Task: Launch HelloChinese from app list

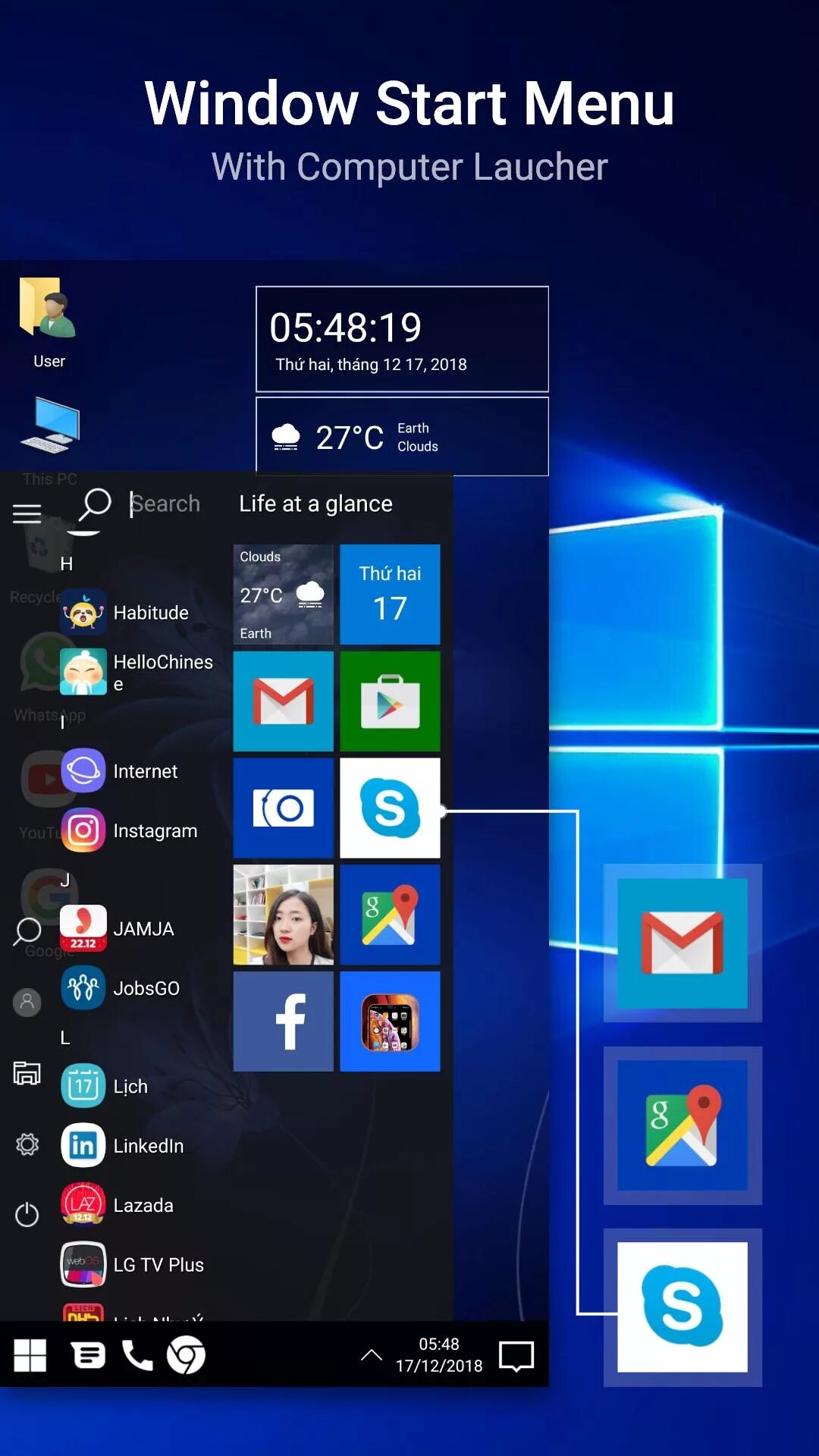Action: point(136,672)
